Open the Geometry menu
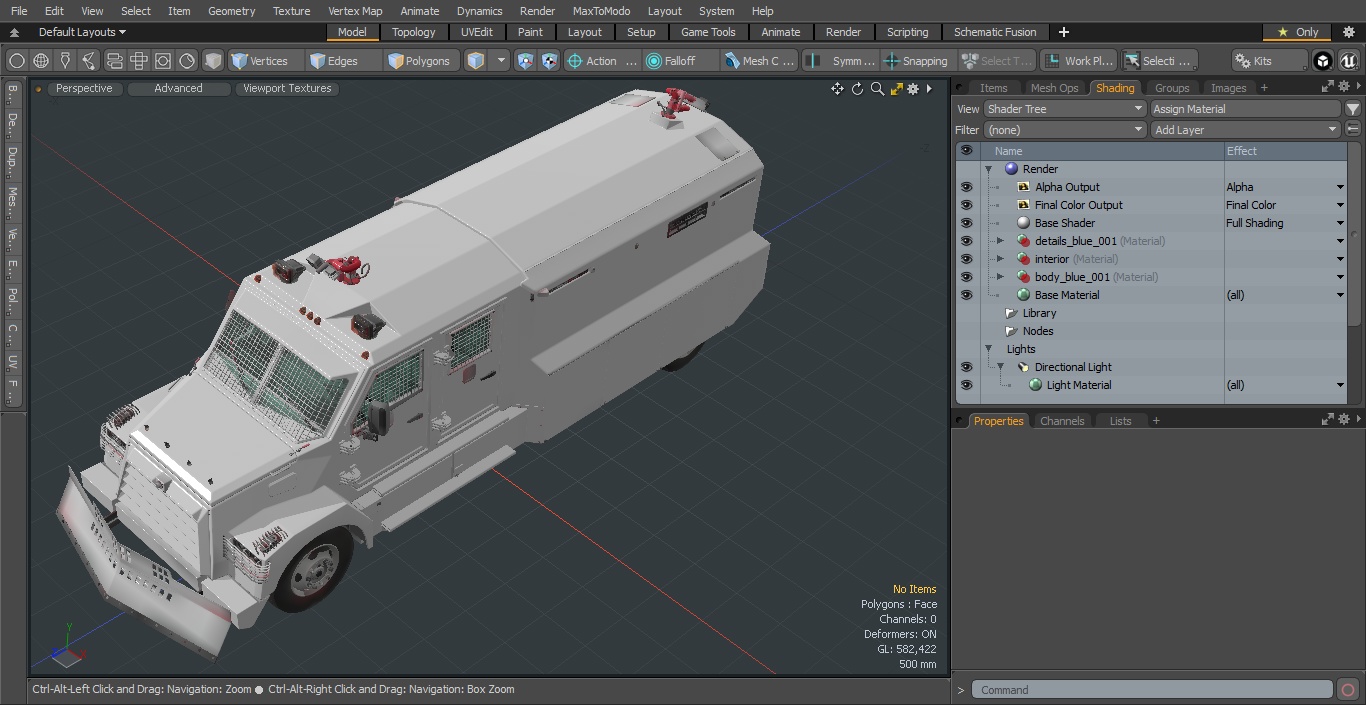The height and width of the screenshot is (705, 1366). click(x=231, y=11)
